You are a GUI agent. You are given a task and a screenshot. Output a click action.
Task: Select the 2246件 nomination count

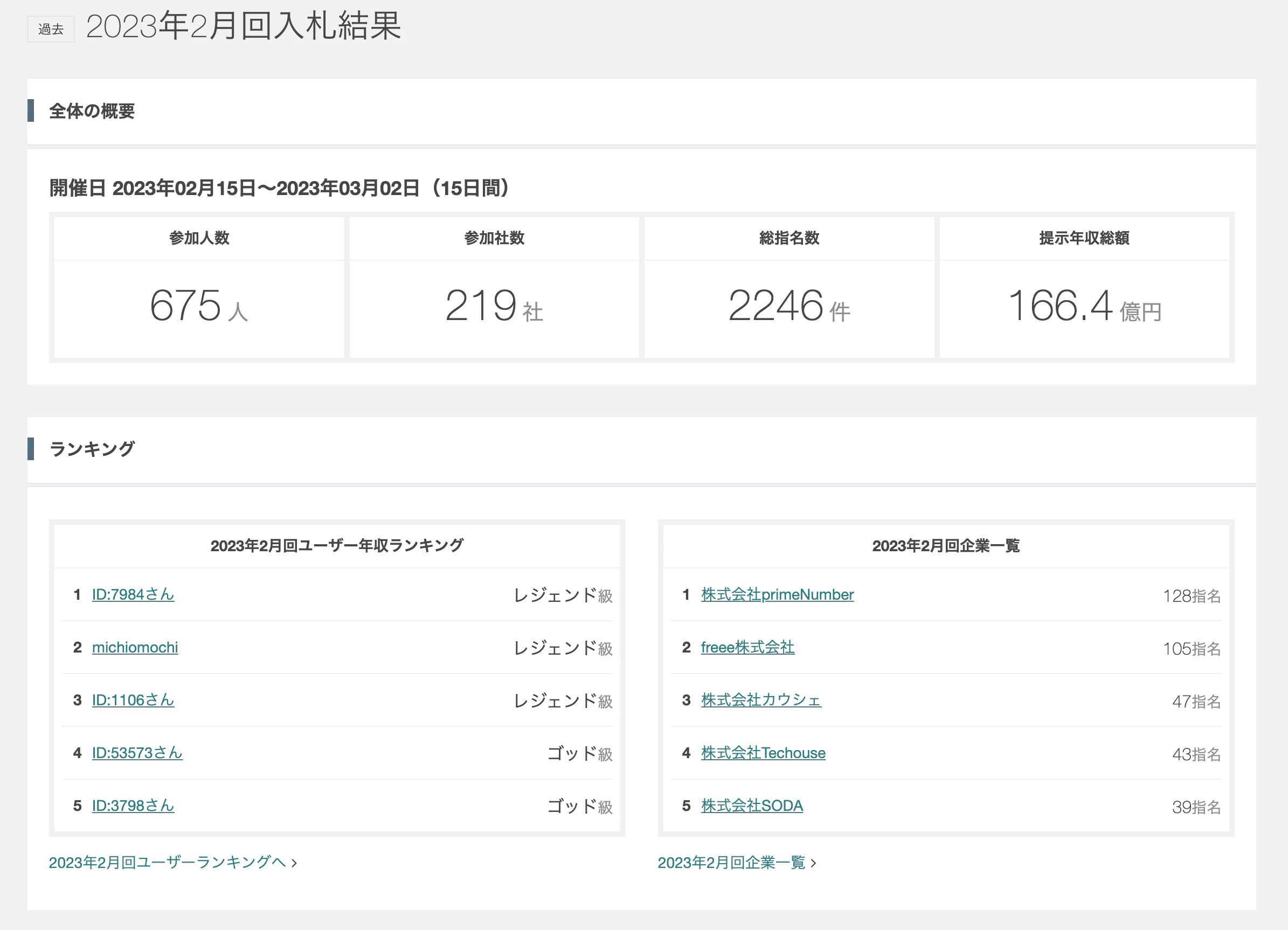[790, 306]
